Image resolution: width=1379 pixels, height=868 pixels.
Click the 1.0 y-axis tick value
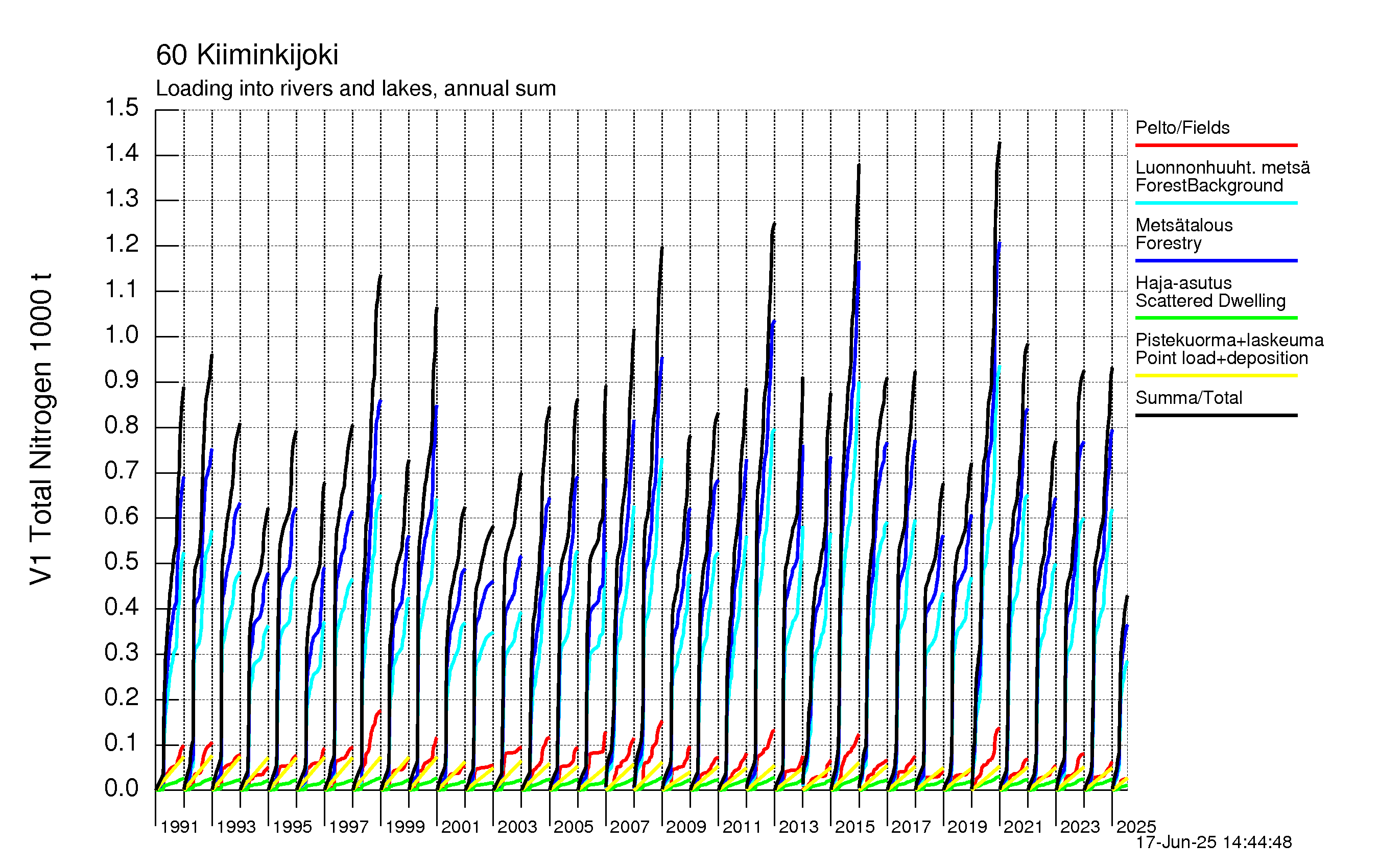[x=122, y=335]
